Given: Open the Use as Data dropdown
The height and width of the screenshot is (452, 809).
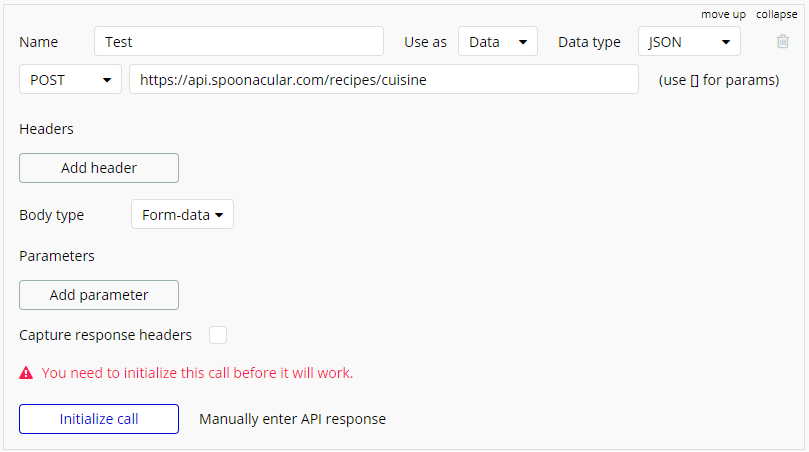Looking at the screenshot, I should pos(498,42).
